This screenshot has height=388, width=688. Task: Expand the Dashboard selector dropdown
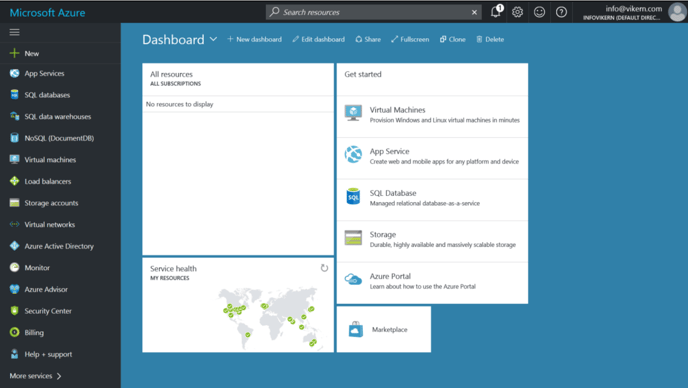coord(213,39)
